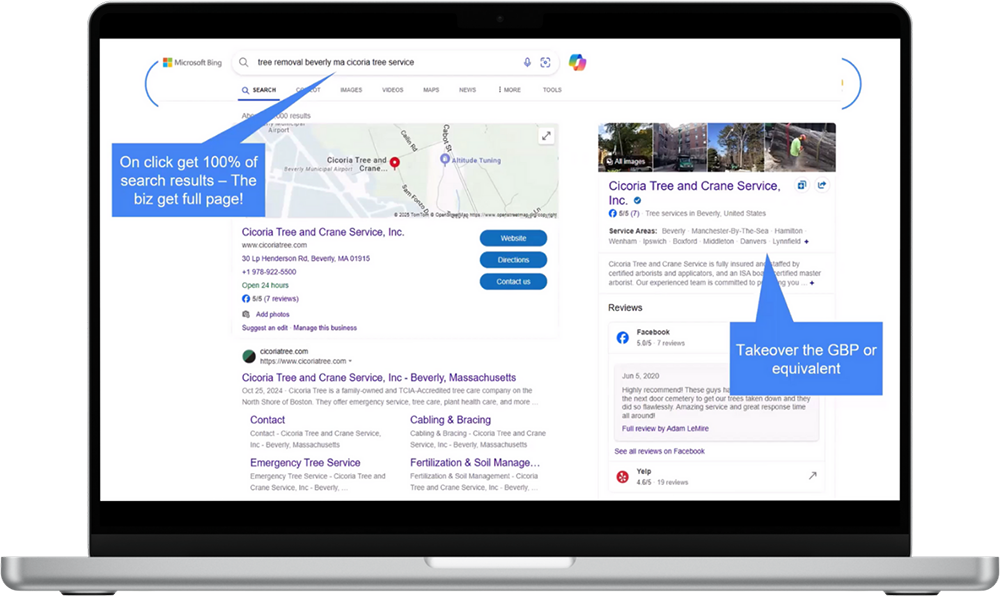
Task: Switch to the Images tab
Action: point(351,90)
